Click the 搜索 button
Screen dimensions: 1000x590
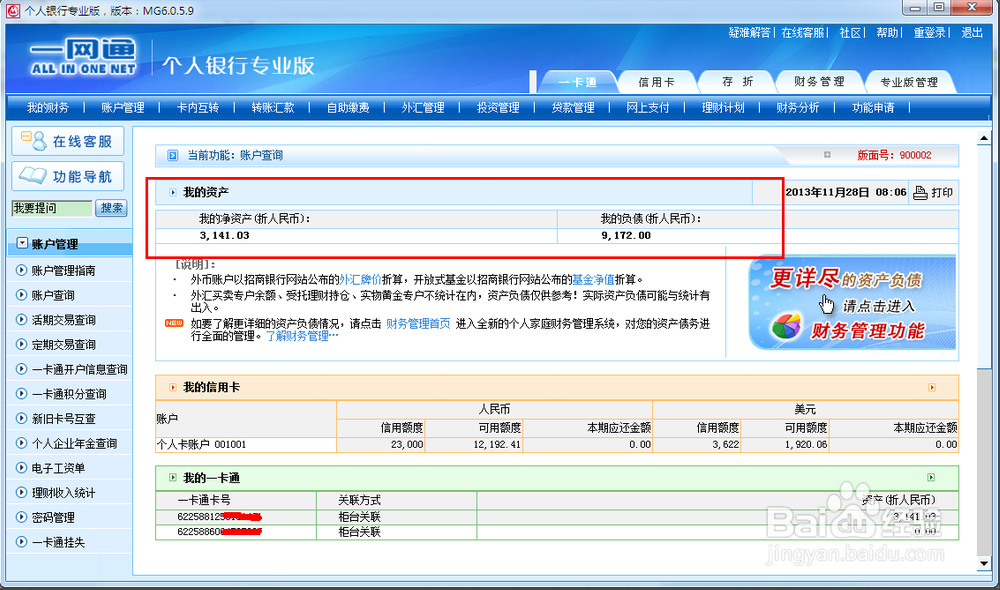[x=112, y=208]
